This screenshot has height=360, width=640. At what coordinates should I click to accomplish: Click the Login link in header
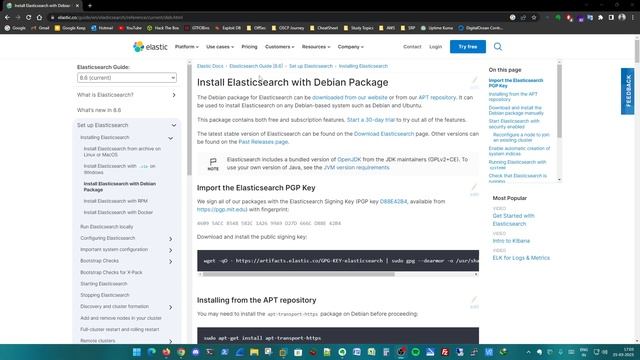[436, 47]
